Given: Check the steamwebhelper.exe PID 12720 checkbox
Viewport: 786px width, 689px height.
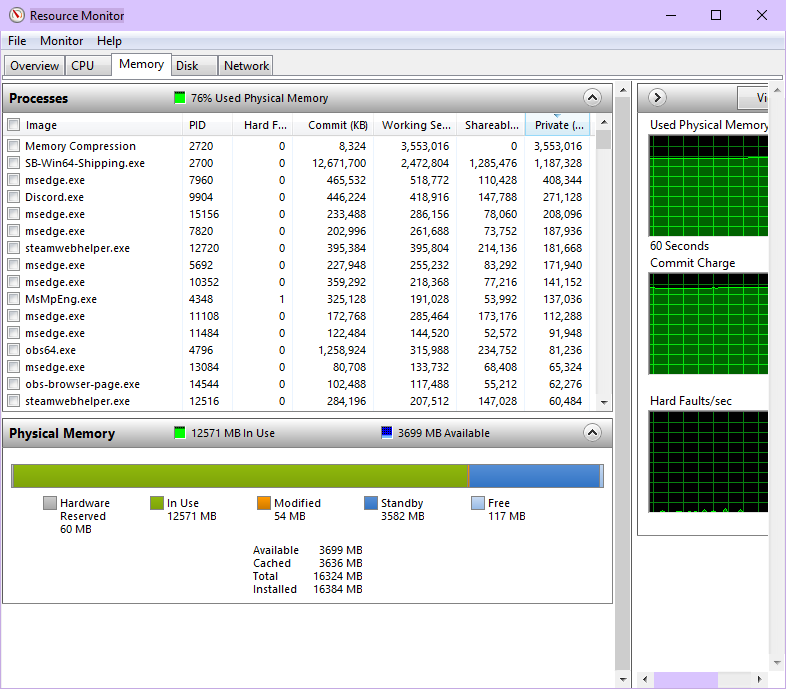Looking at the screenshot, I should tap(14, 248).
